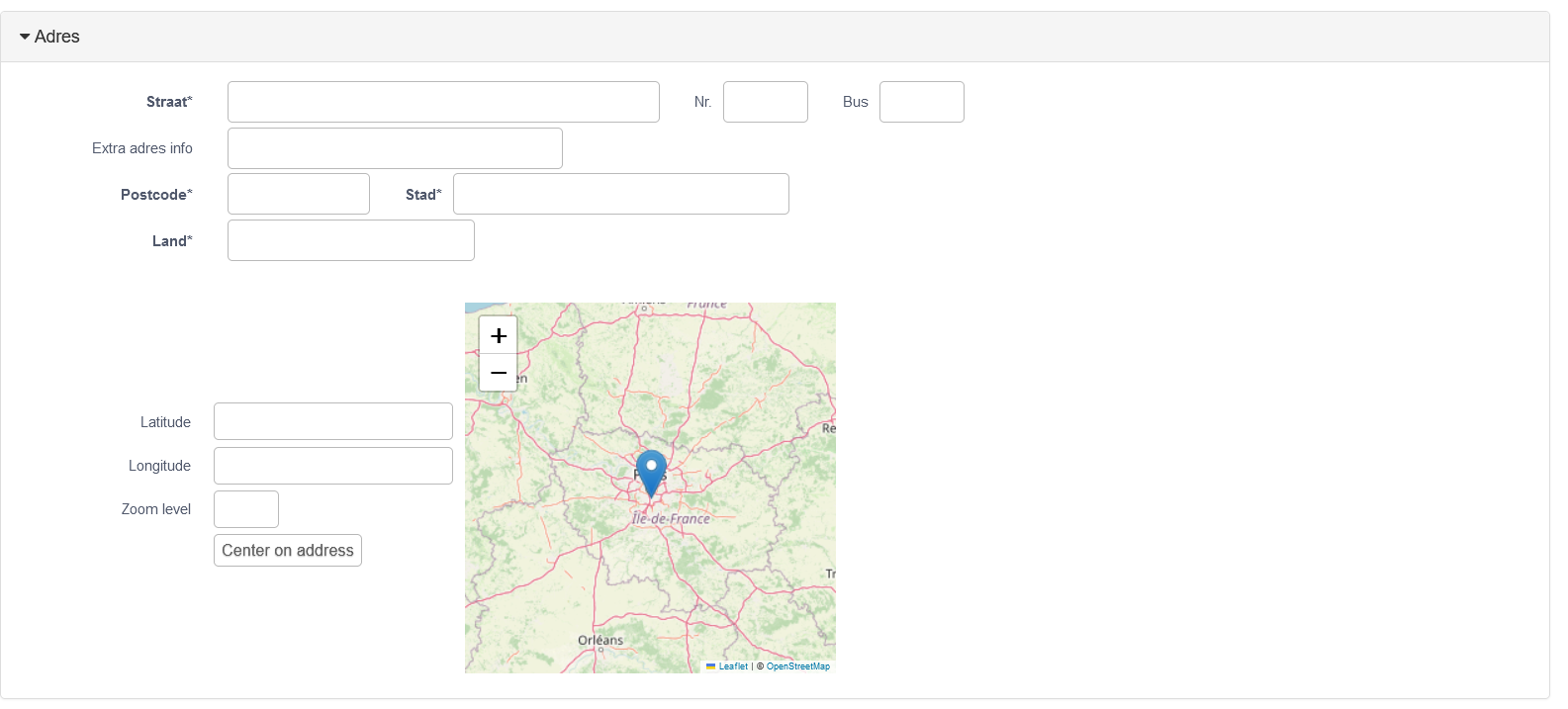This screenshot has height=709, width=1568.
Task: Open the OpenStreetMap copyright link
Action: (798, 666)
